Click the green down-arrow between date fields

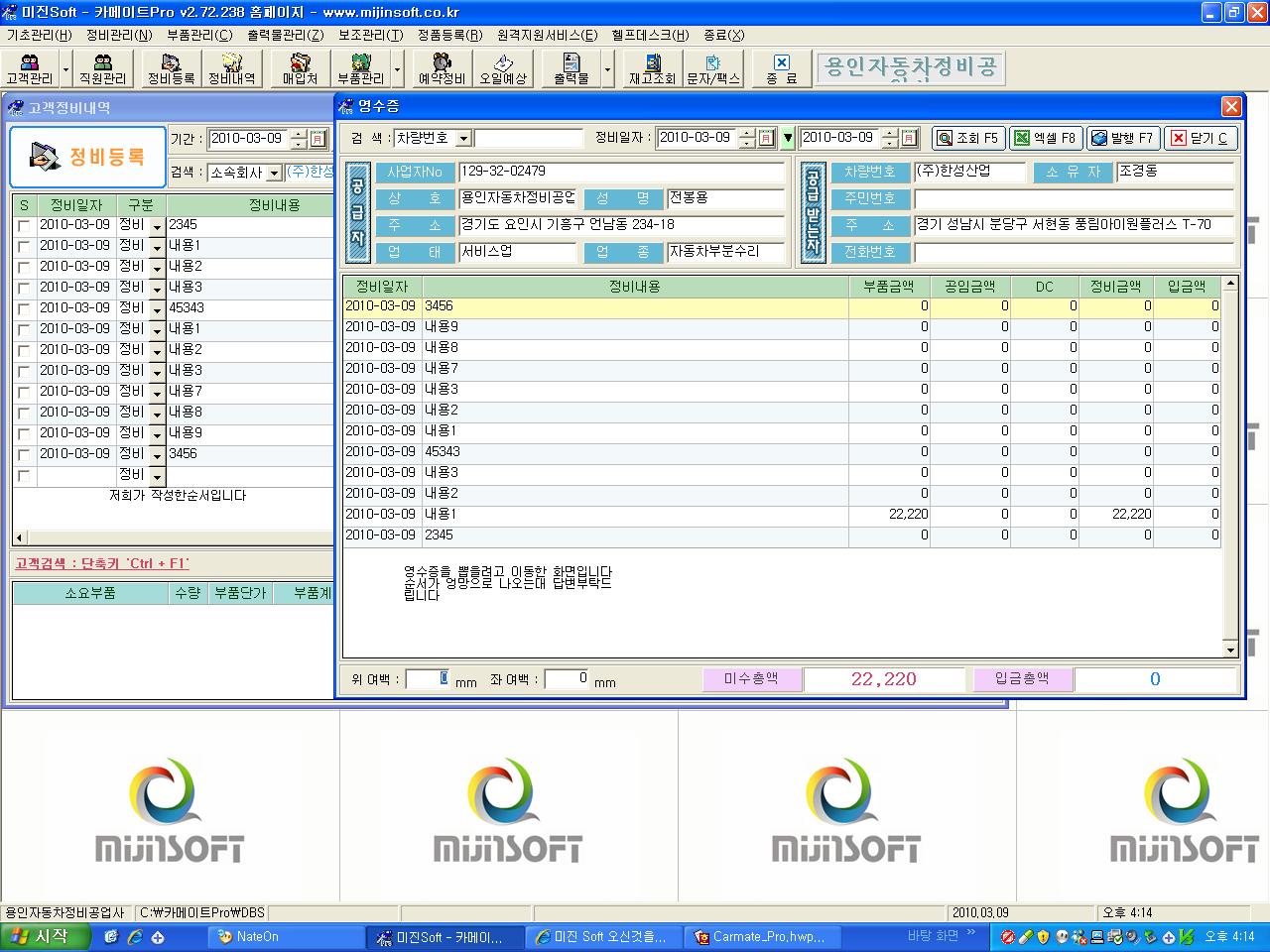pyautogui.click(x=788, y=138)
